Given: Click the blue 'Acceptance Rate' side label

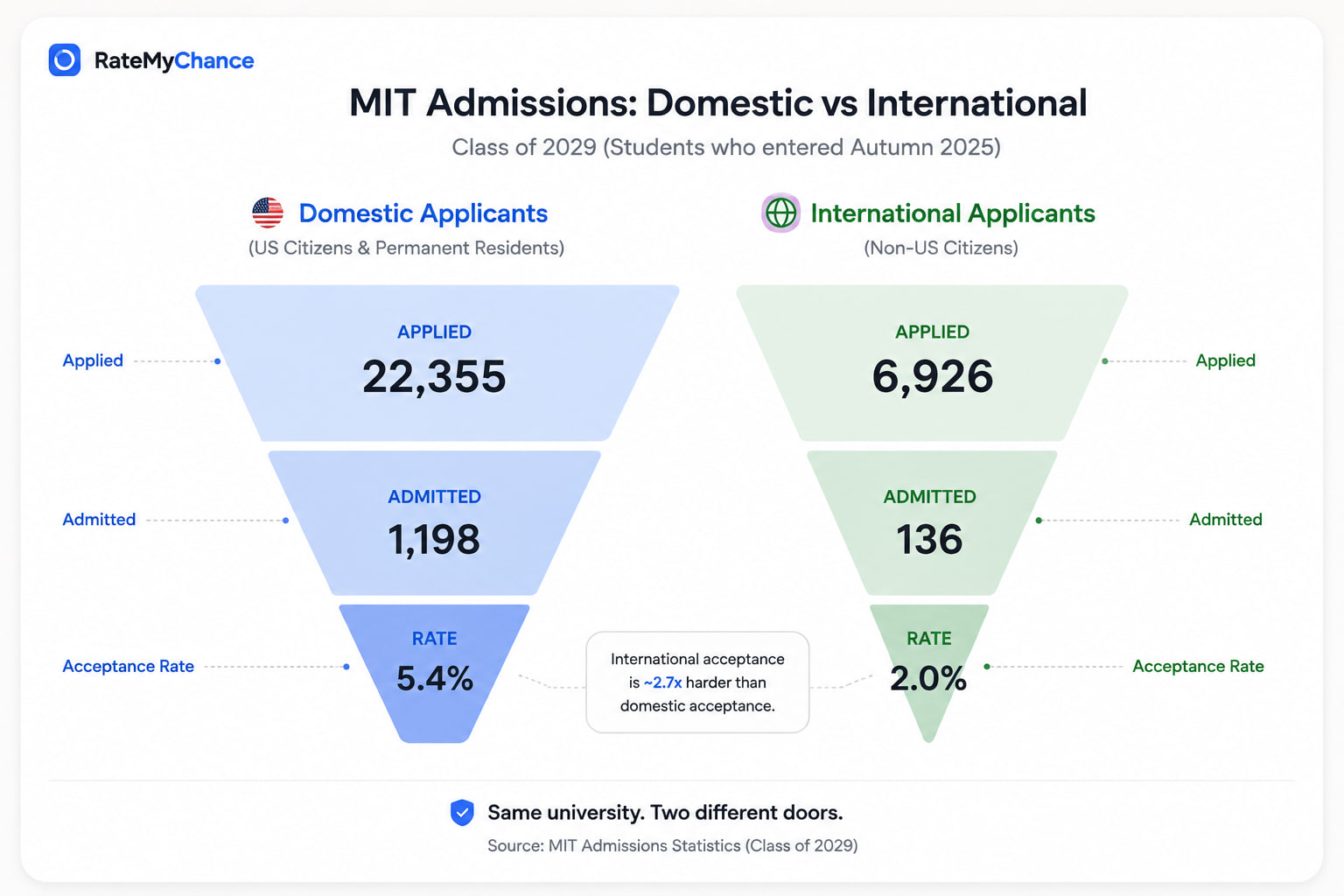Looking at the screenshot, I should click(x=129, y=667).
